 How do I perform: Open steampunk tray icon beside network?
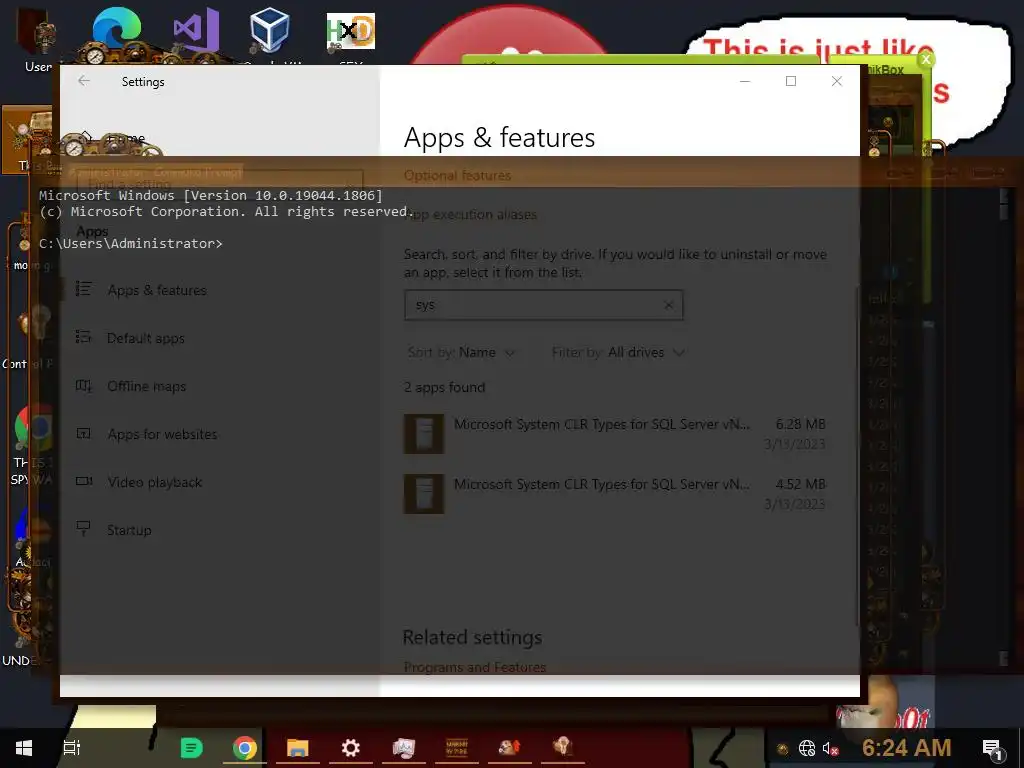[782, 748]
